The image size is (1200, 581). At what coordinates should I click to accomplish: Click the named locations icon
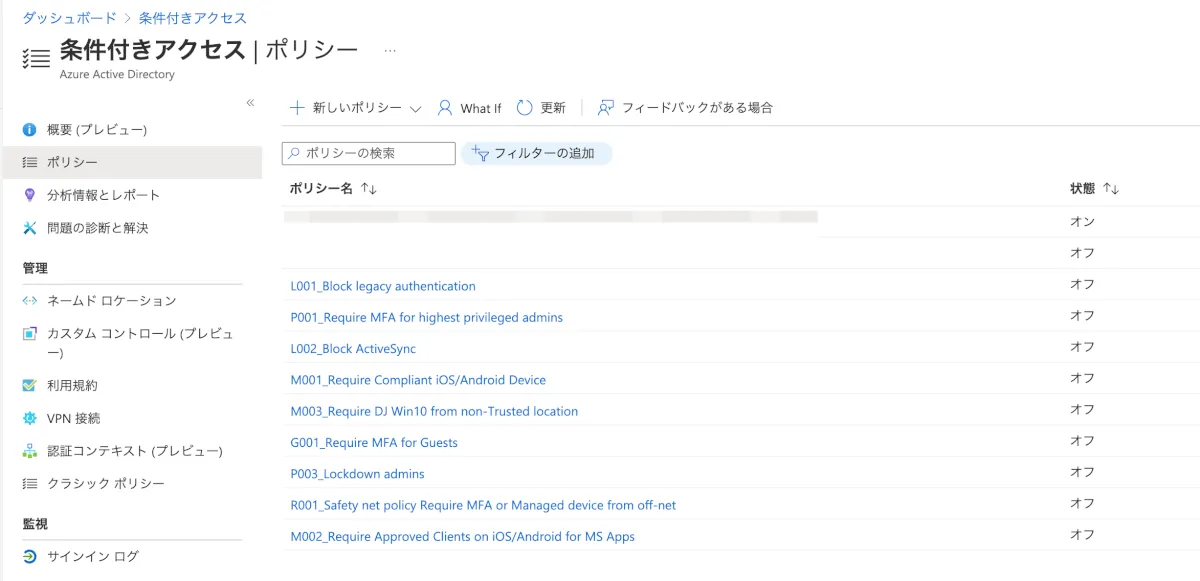[x=29, y=300]
